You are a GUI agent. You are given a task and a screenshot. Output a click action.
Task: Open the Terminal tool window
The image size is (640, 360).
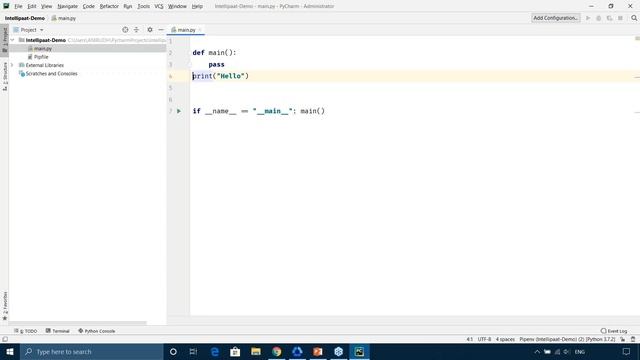click(x=58, y=331)
